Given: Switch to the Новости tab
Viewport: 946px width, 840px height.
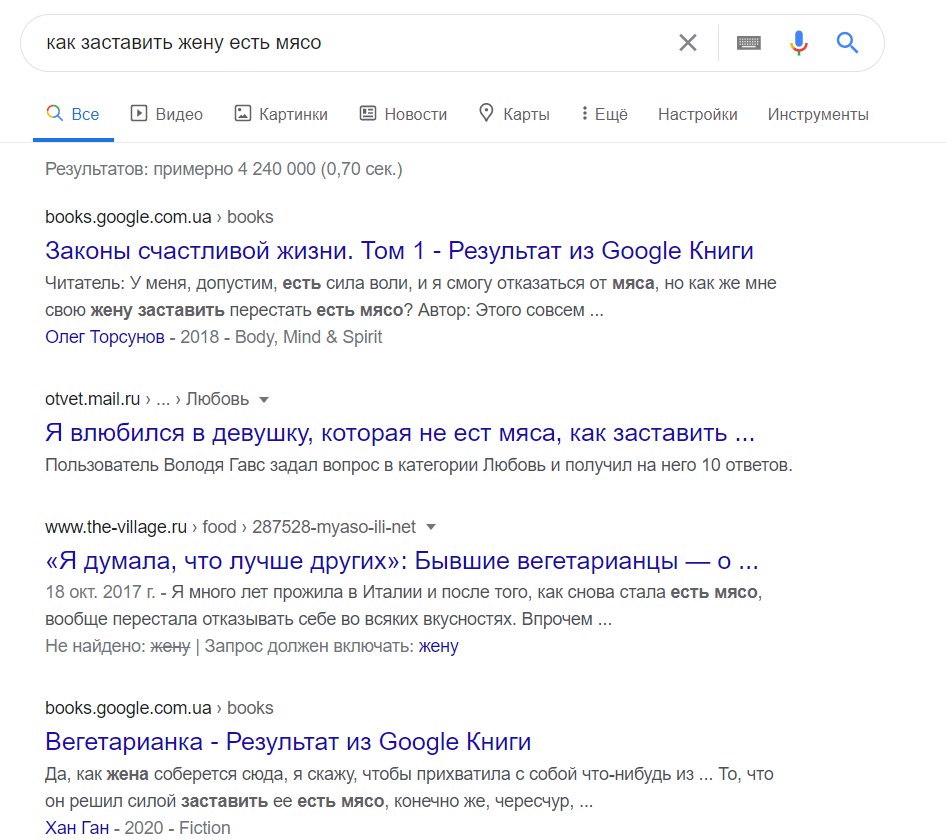Looking at the screenshot, I should click(x=403, y=114).
